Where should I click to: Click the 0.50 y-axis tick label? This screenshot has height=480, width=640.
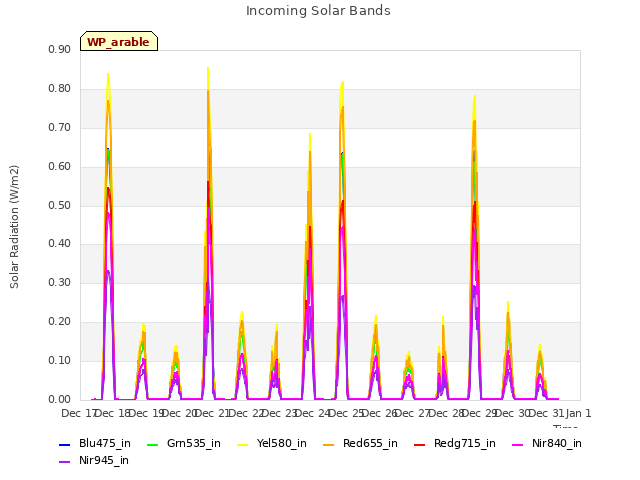pyautogui.click(x=60, y=205)
